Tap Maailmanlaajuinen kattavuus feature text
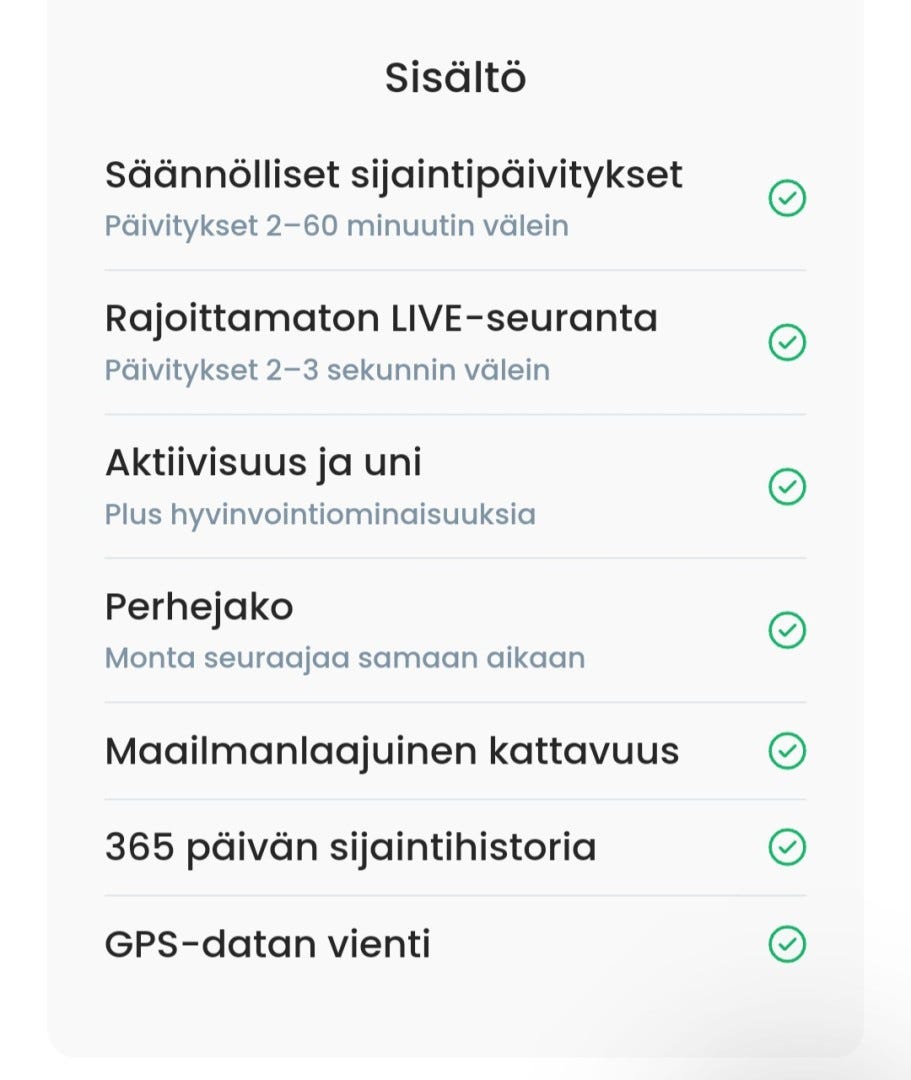The image size is (911, 1080). (x=392, y=751)
